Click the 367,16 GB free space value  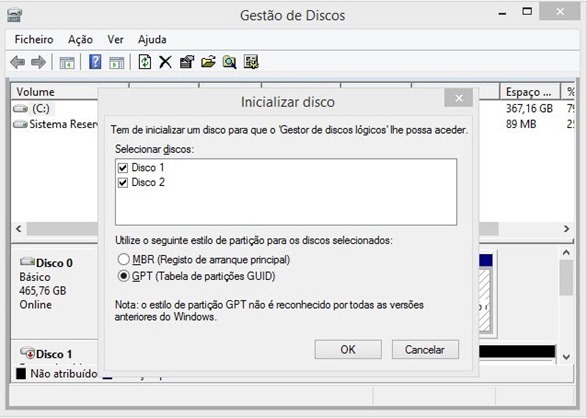[x=529, y=109]
